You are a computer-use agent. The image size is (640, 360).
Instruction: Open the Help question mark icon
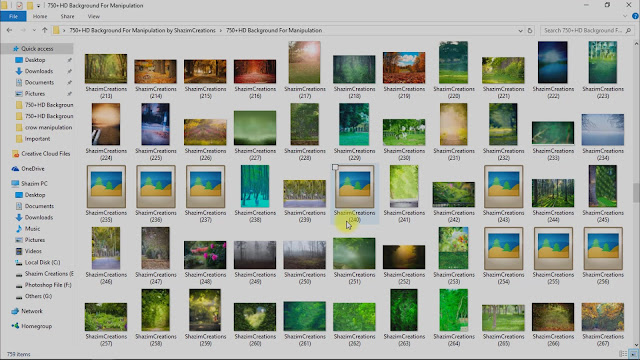coord(635,16)
